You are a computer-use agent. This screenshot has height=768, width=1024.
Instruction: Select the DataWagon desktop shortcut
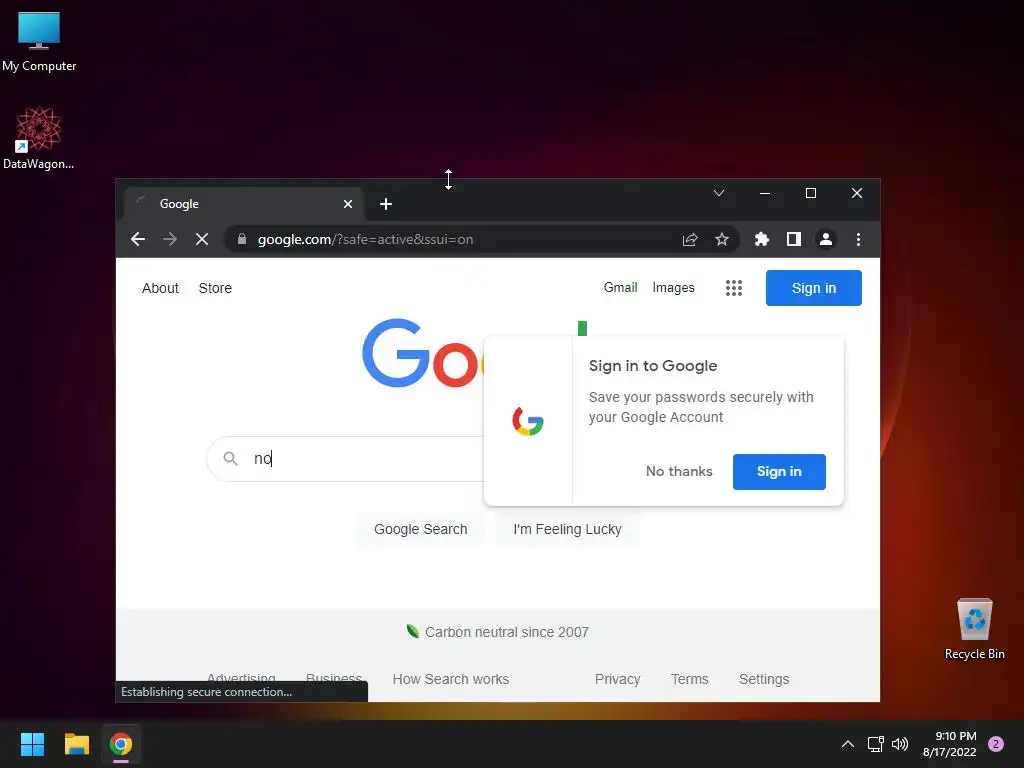tap(39, 138)
